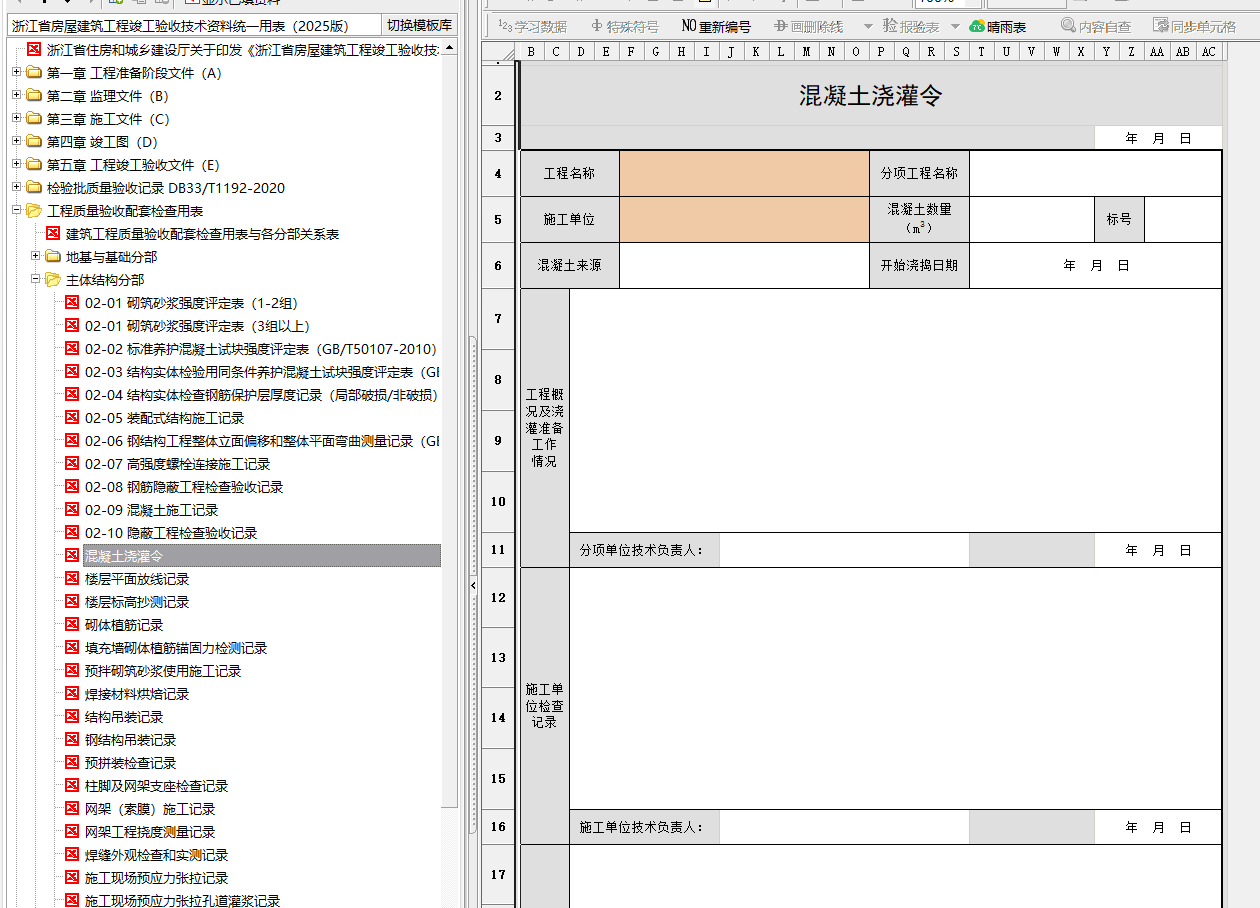Open dropdown arrow beside 报验表
Viewport: 1260px width, 908px height.
click(x=955, y=26)
